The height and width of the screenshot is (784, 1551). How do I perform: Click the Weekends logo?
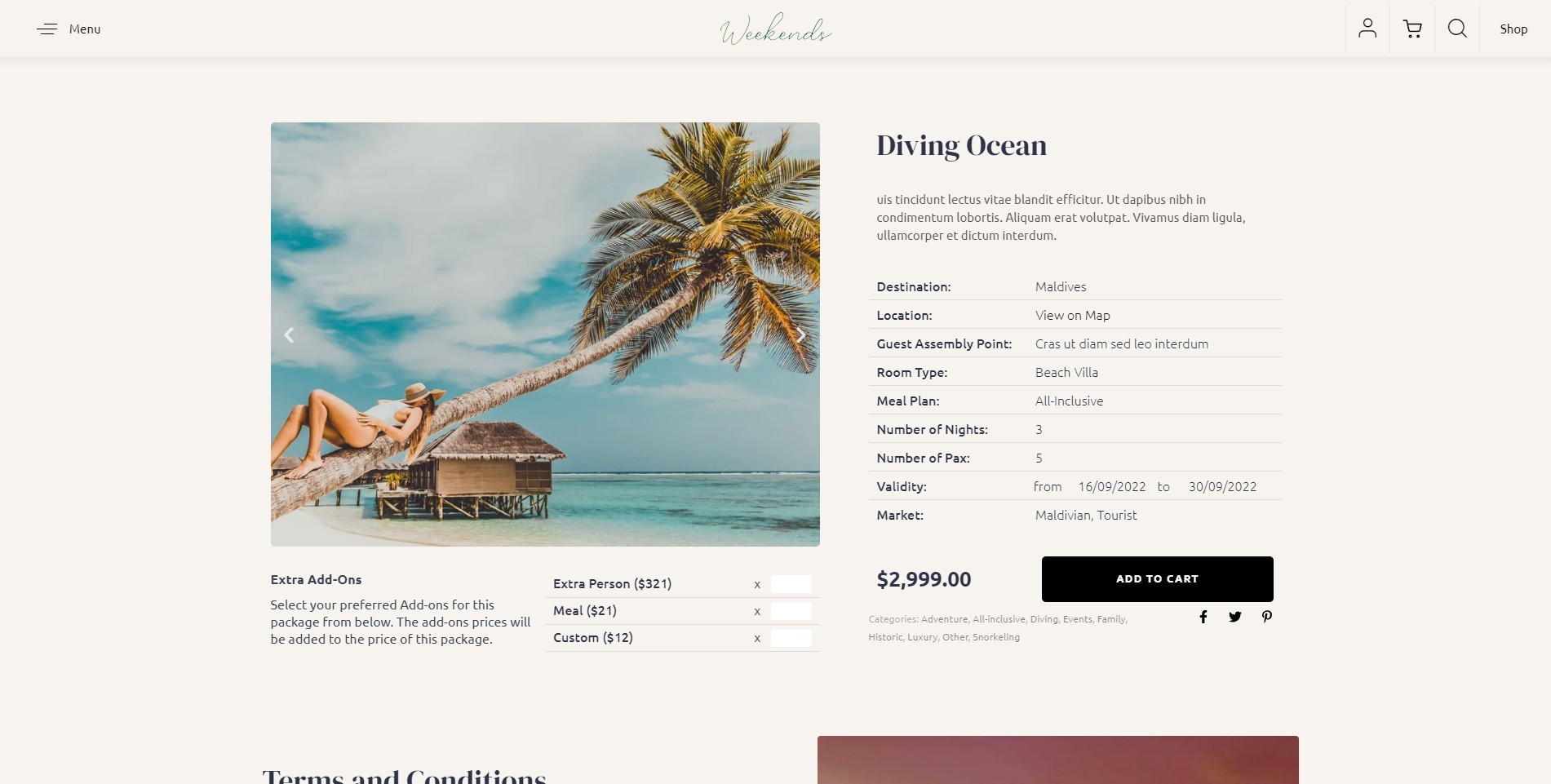[x=775, y=29]
